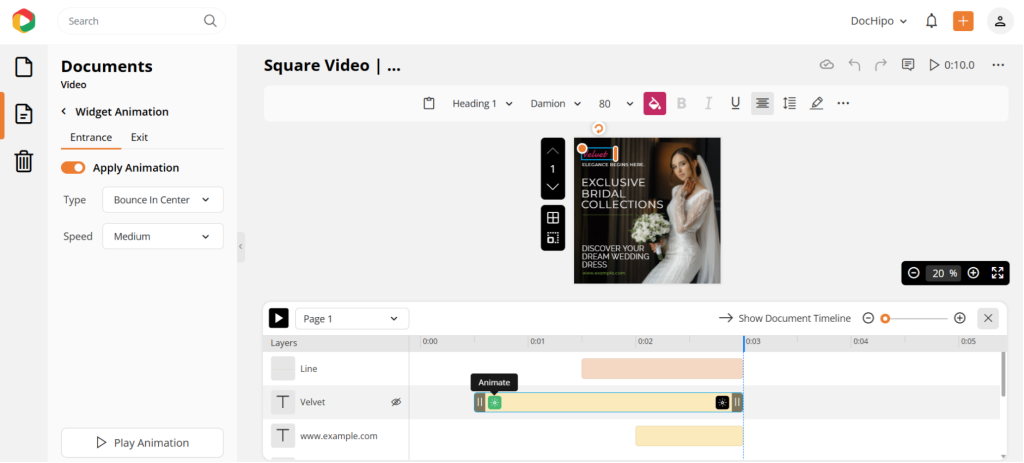Preview the video at 0:10.0

point(952,65)
